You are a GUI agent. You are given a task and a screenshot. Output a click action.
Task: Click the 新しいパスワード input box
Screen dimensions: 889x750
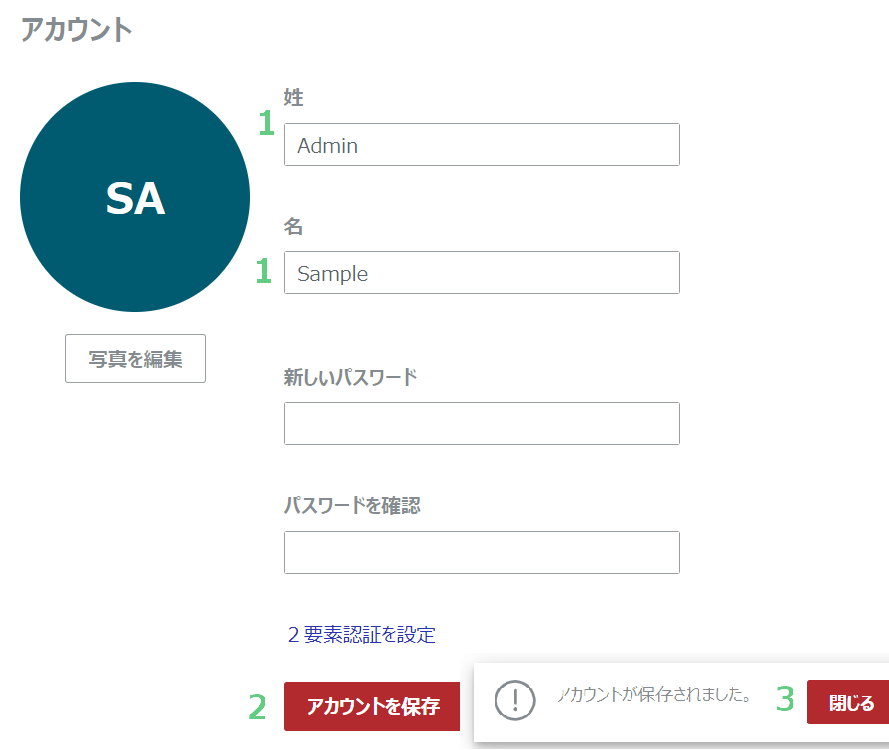pyautogui.click(x=482, y=423)
